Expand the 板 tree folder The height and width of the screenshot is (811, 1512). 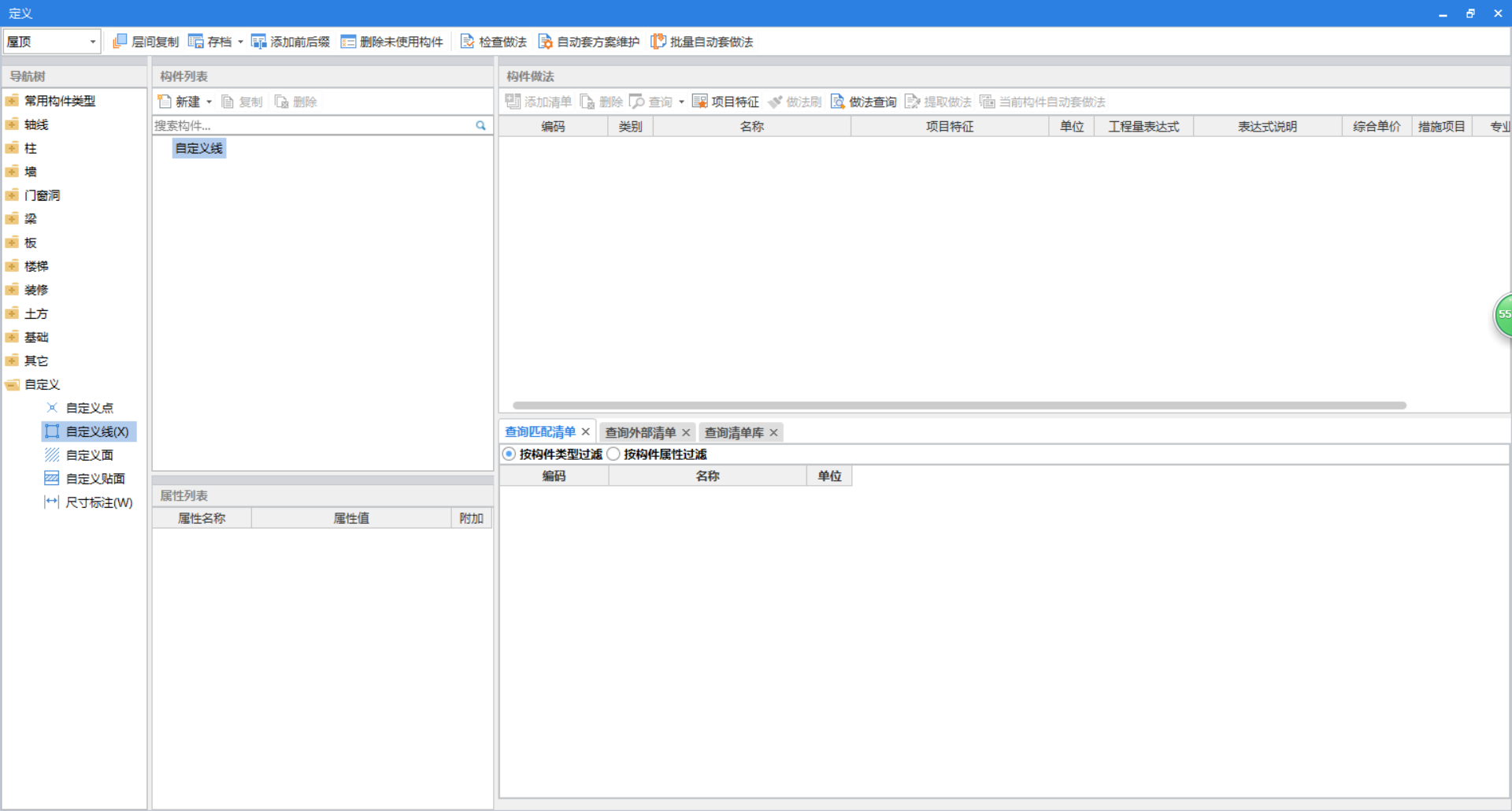pyautogui.click(x=12, y=243)
